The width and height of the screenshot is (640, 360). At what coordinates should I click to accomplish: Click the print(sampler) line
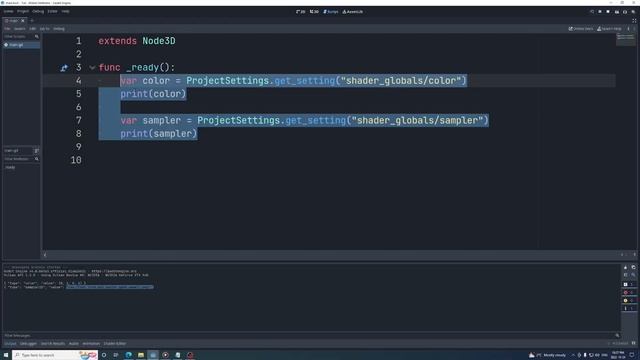pos(159,134)
